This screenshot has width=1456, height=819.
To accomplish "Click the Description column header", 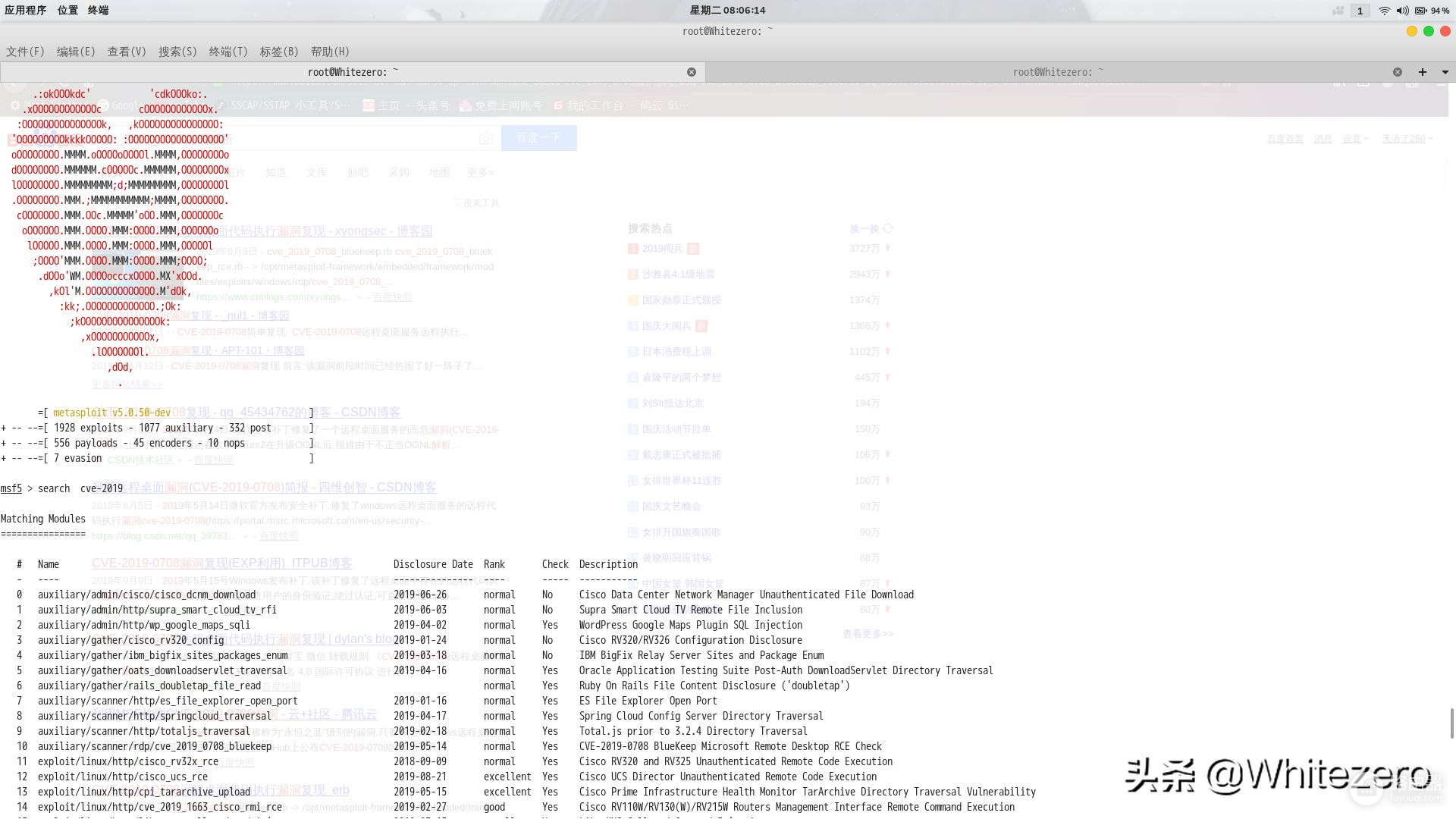I will (x=608, y=564).
